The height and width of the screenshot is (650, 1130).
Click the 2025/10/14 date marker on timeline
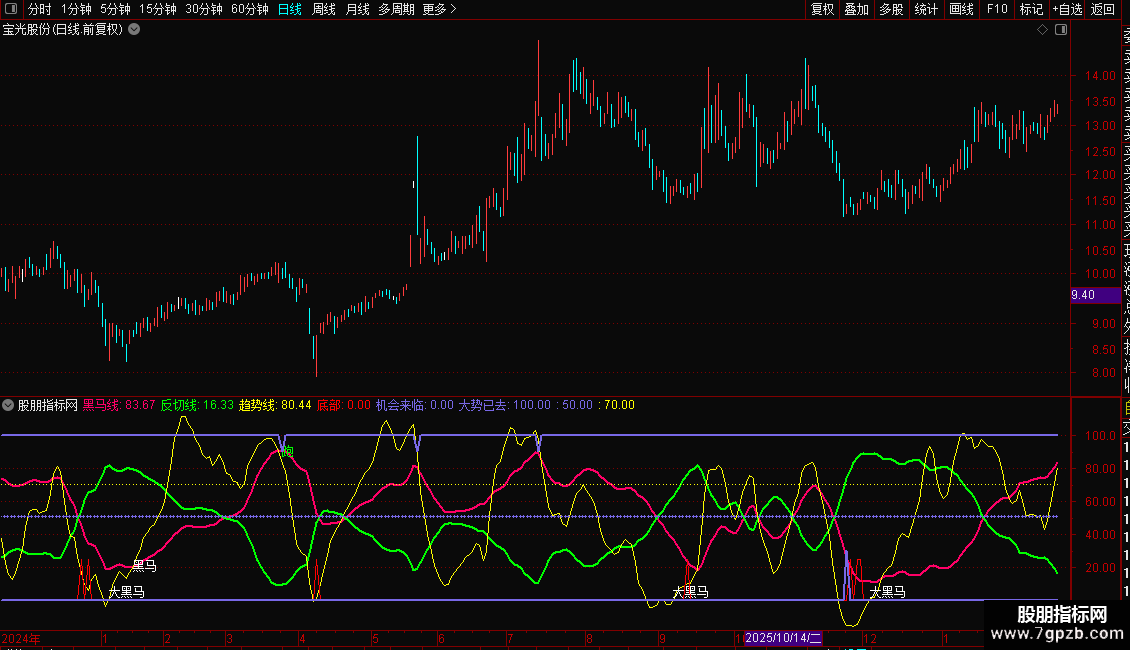(784, 638)
